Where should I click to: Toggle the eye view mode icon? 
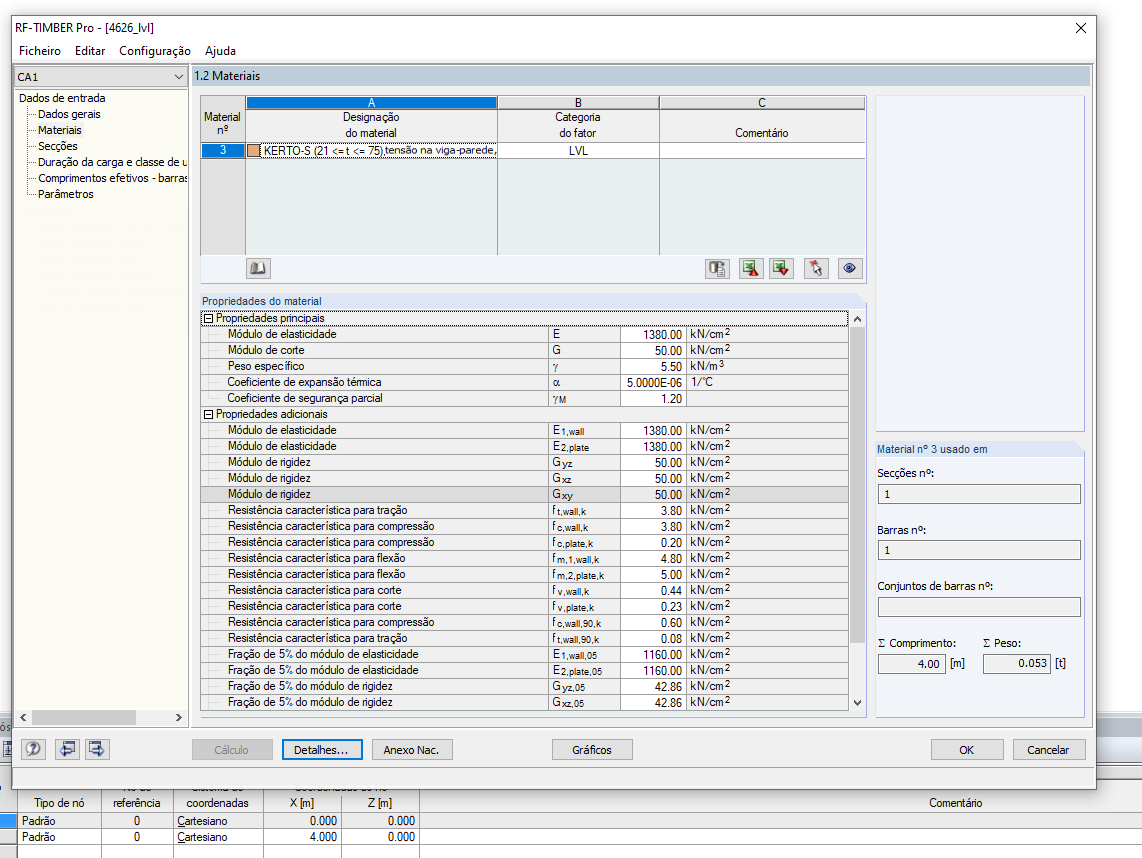pyautogui.click(x=849, y=268)
